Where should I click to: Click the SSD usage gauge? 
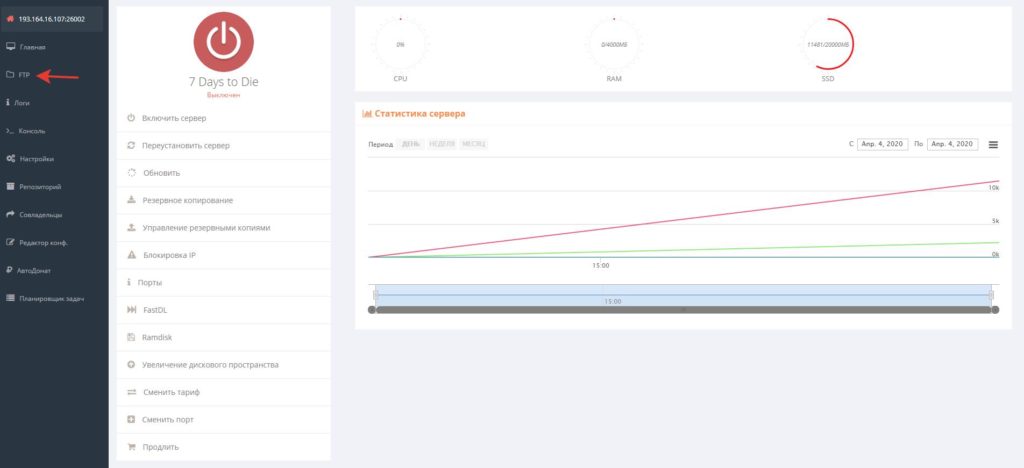(x=827, y=44)
